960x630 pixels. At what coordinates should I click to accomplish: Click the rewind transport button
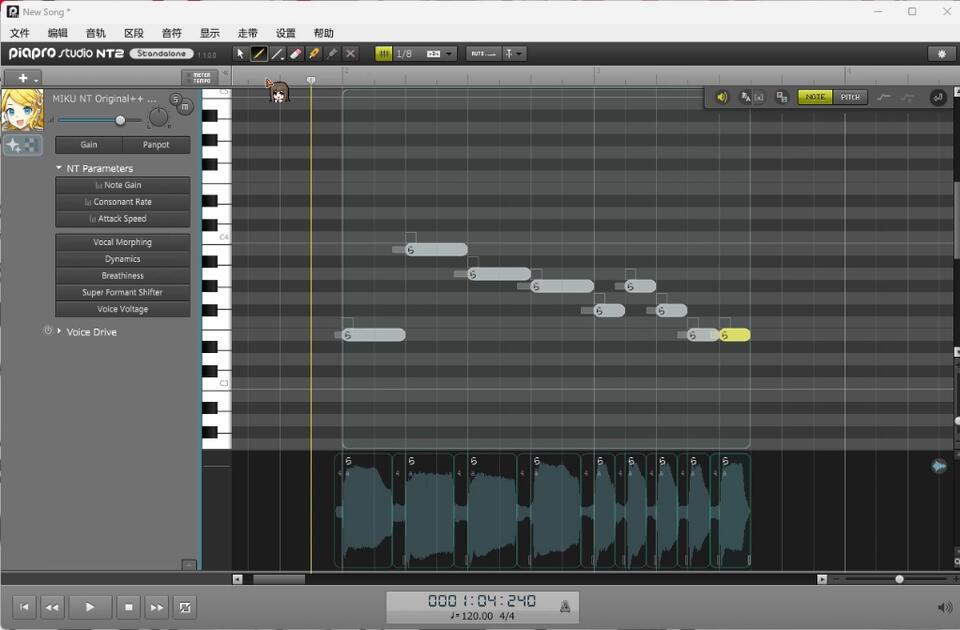[52, 607]
